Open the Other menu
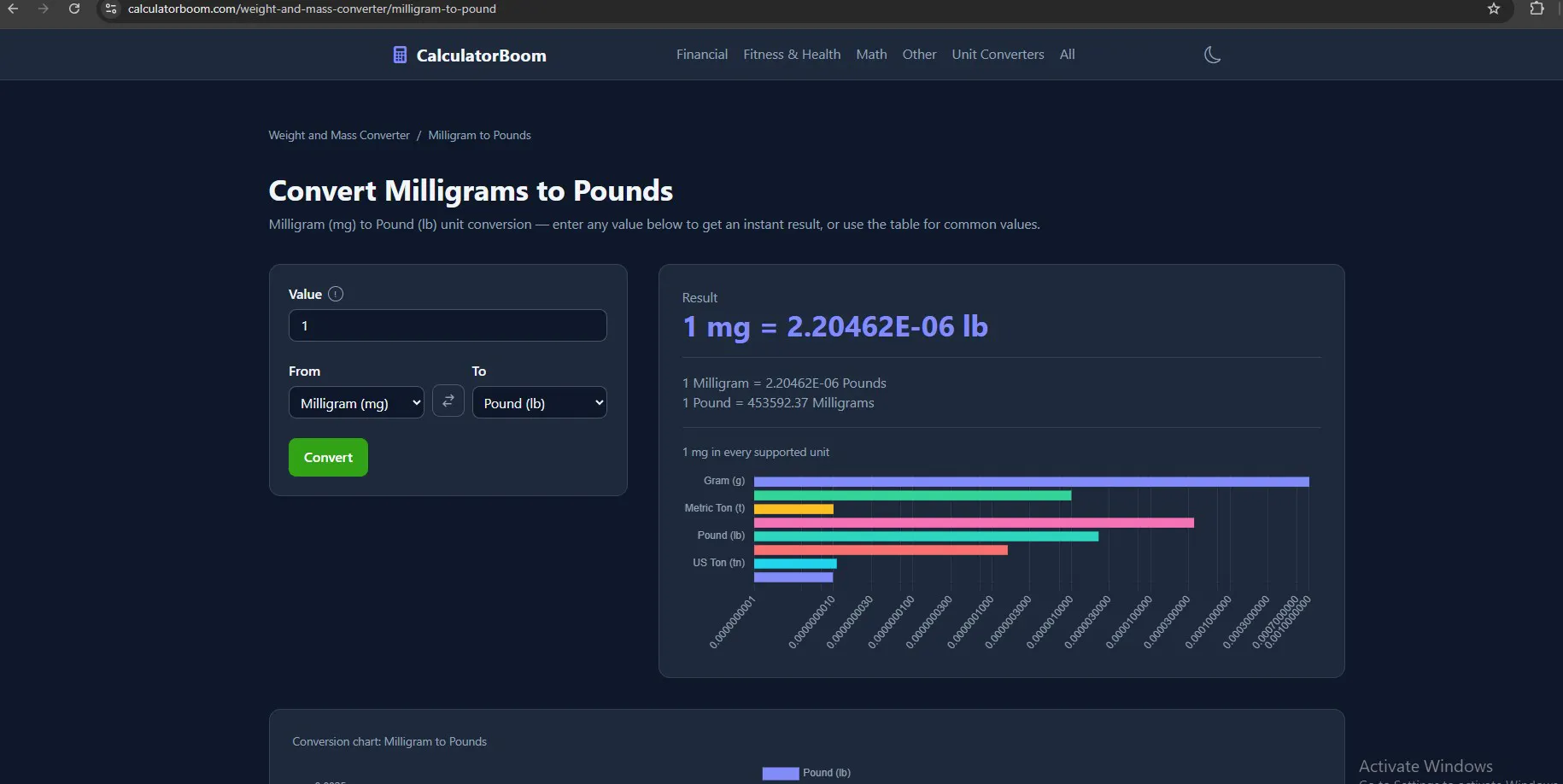 [x=919, y=55]
